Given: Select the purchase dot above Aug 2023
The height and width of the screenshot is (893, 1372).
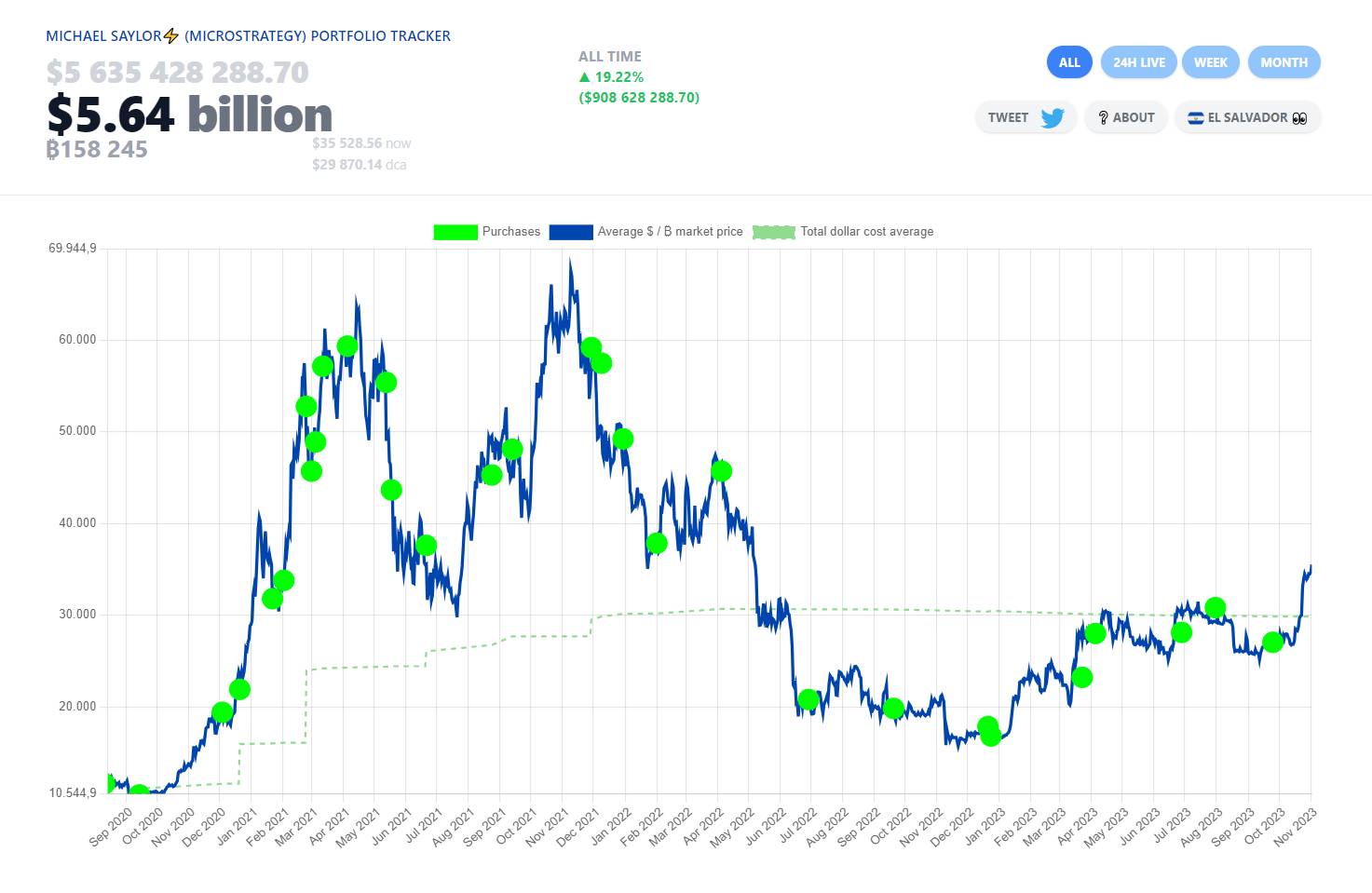Looking at the screenshot, I should (1215, 607).
